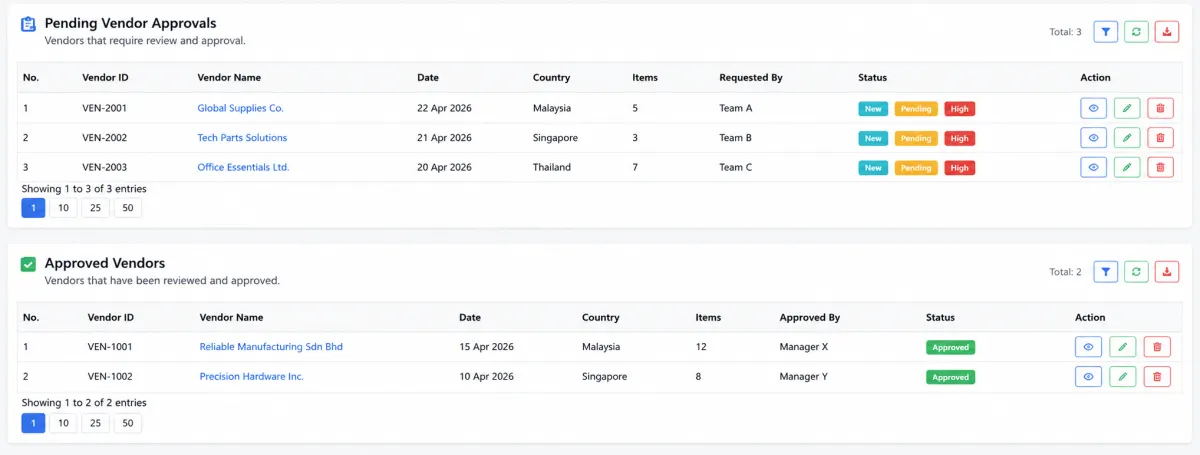Edit the VEN-1002 vendor record
This screenshot has width=1200, height=455.
click(x=1123, y=377)
